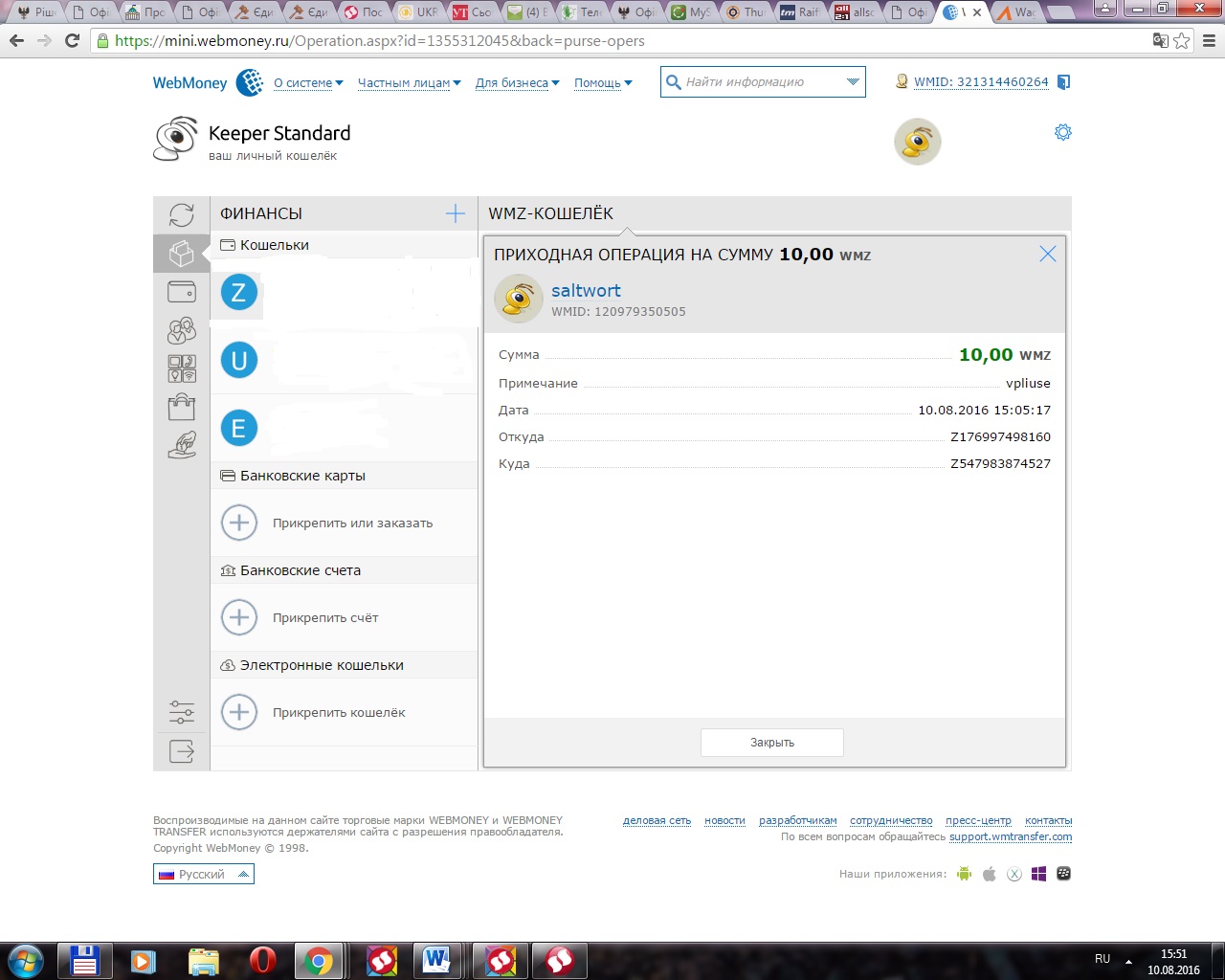Open the 'контакты' footer link
The height and width of the screenshot is (980, 1225).
(1048, 820)
